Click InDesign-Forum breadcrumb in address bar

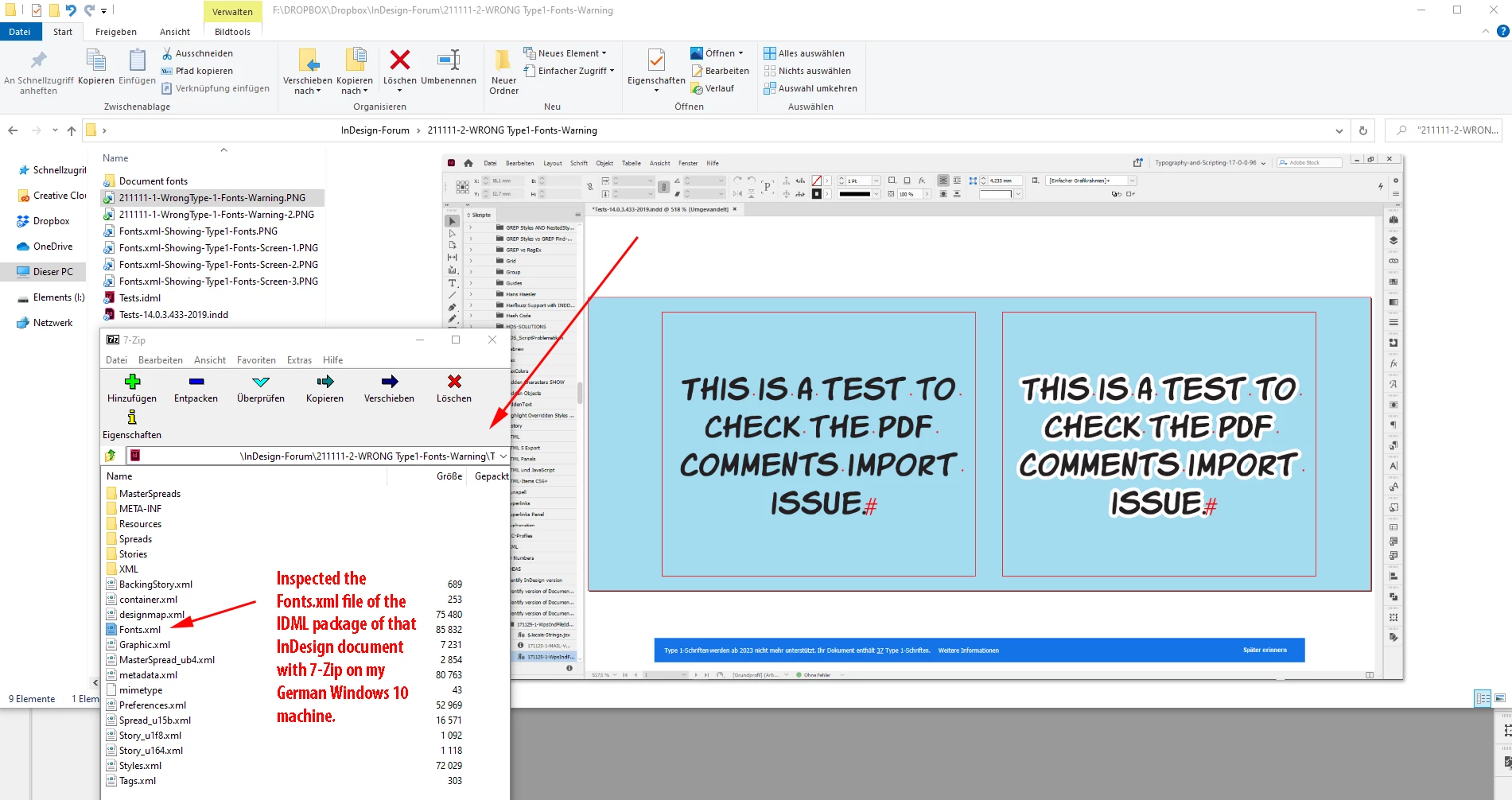(x=375, y=130)
